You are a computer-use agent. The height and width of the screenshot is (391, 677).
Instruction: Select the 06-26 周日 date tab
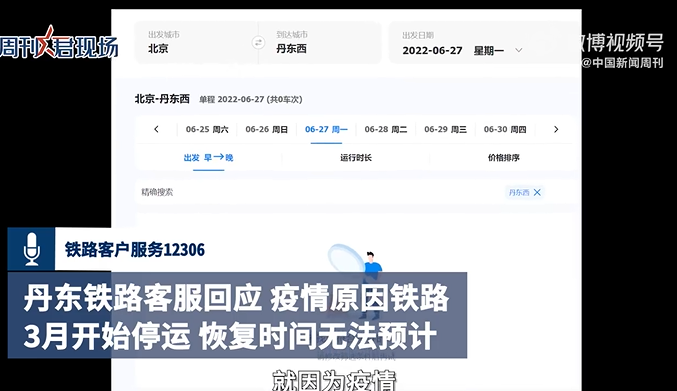pos(266,129)
